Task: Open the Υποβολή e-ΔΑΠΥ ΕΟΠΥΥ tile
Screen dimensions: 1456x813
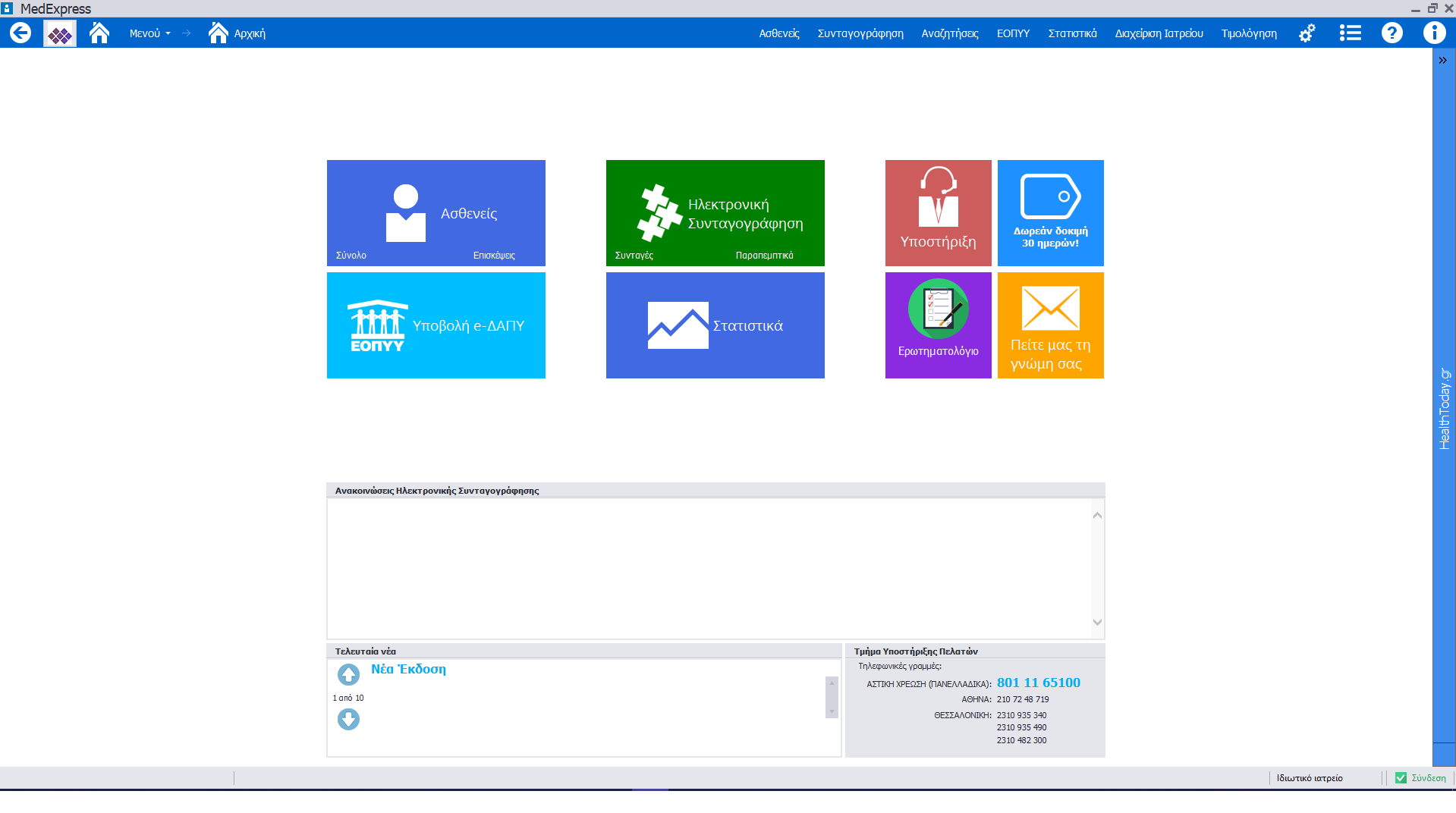Action: point(436,325)
